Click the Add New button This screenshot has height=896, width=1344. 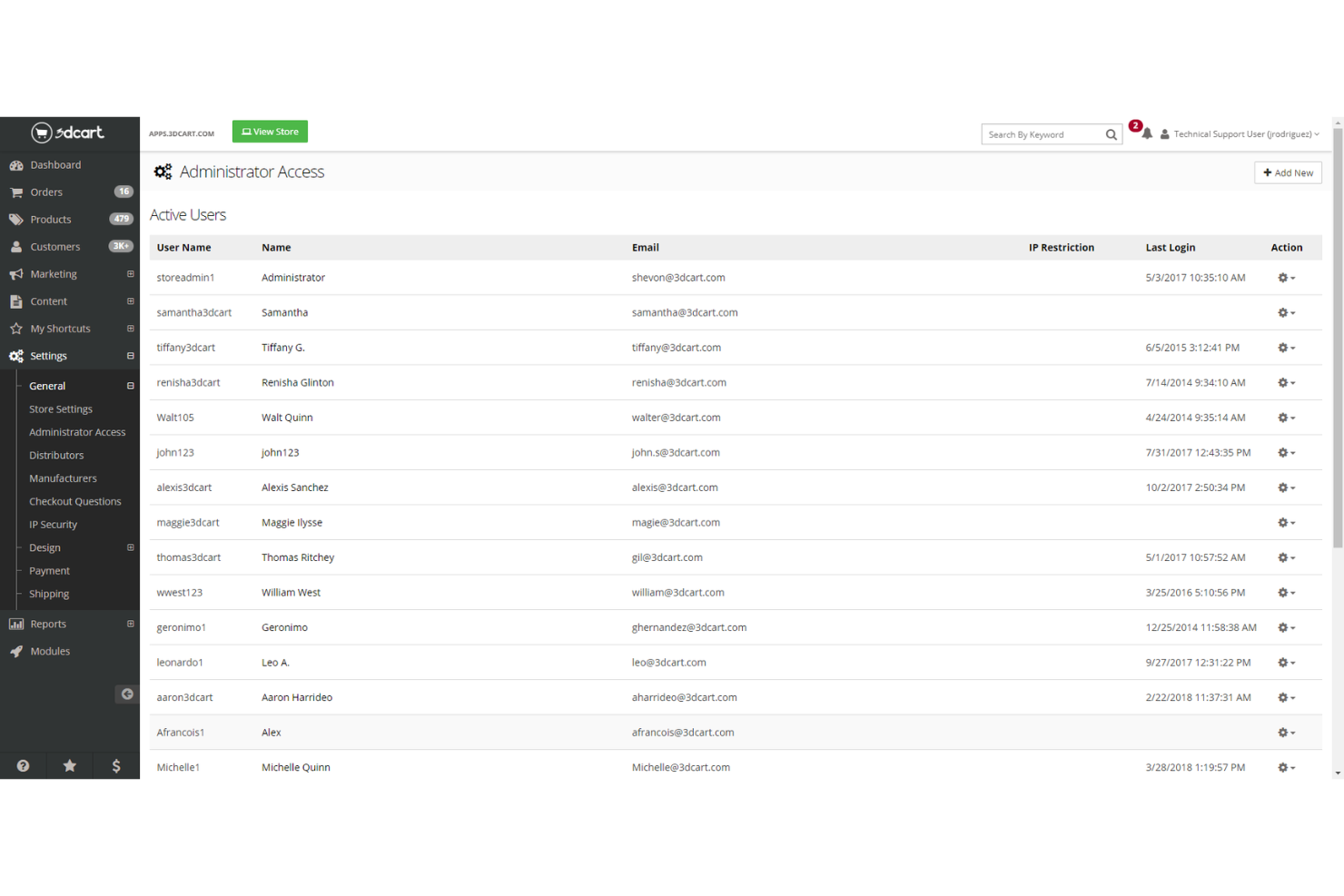tap(1288, 172)
